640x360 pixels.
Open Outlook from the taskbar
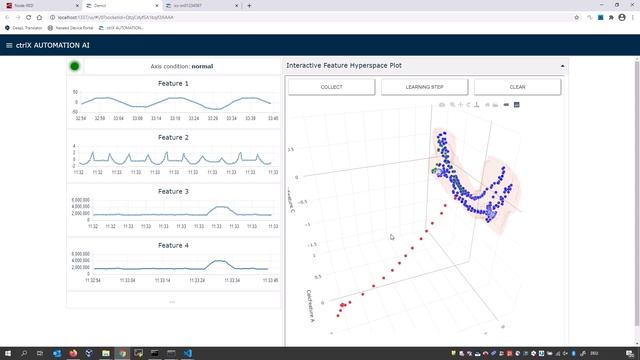click(57, 353)
